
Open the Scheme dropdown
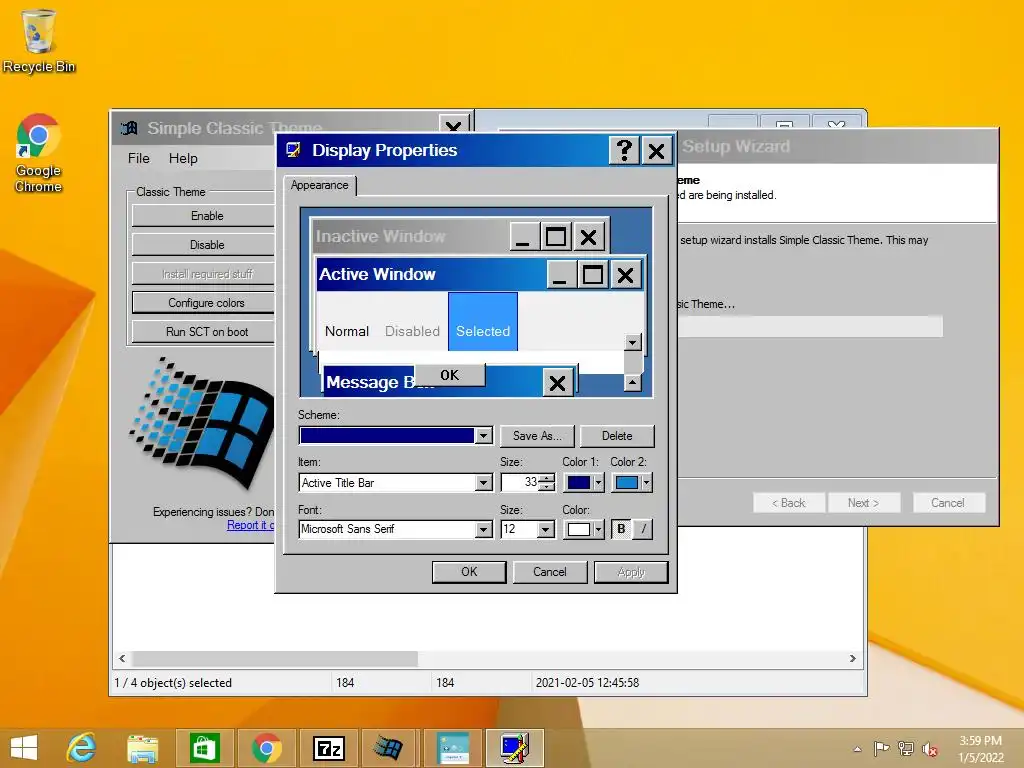483,436
